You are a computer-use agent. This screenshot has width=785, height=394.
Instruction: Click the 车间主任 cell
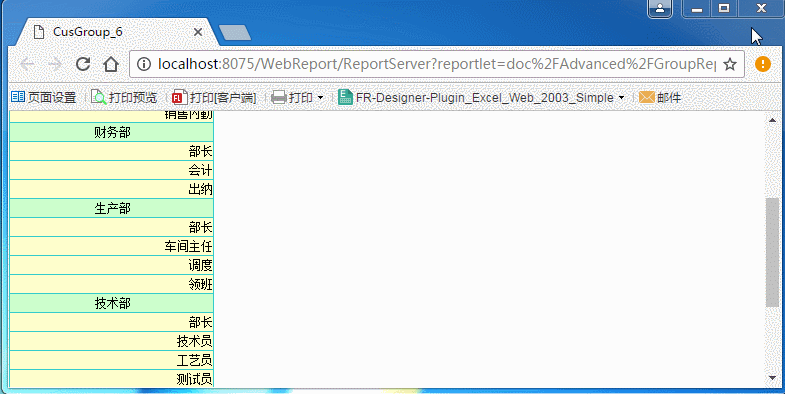112,246
